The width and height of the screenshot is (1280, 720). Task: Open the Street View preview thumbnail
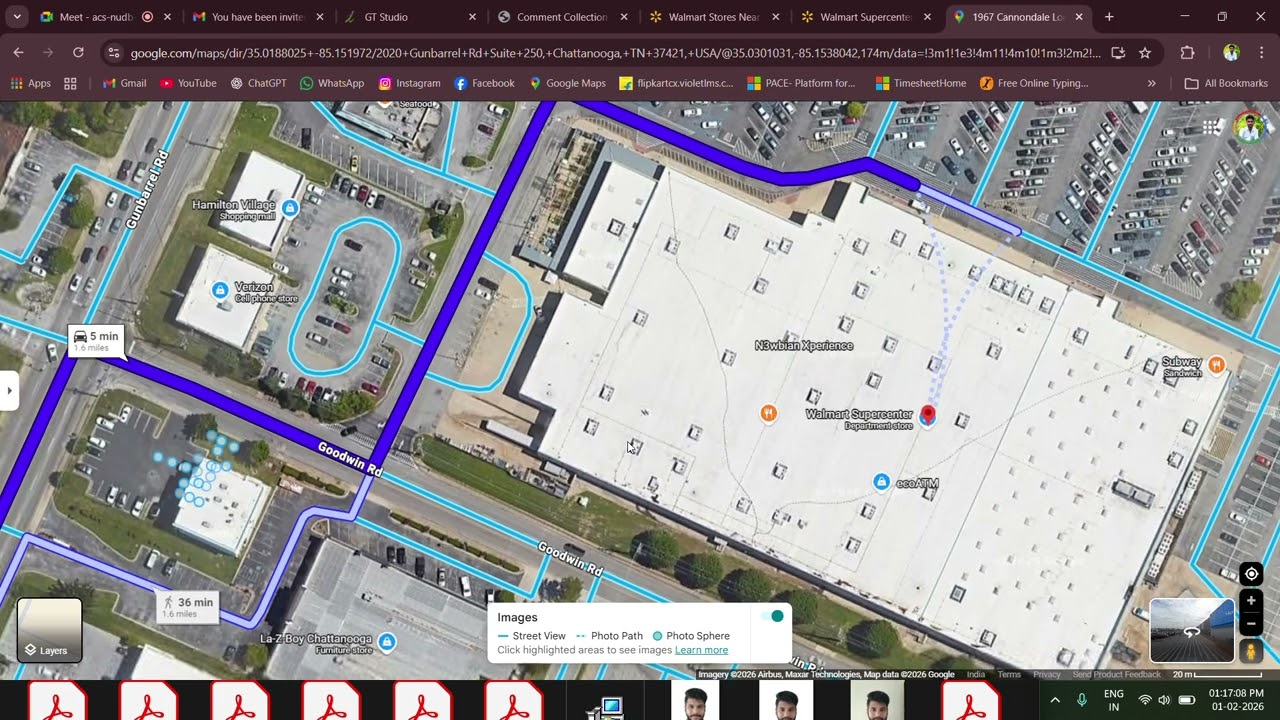click(x=1192, y=630)
